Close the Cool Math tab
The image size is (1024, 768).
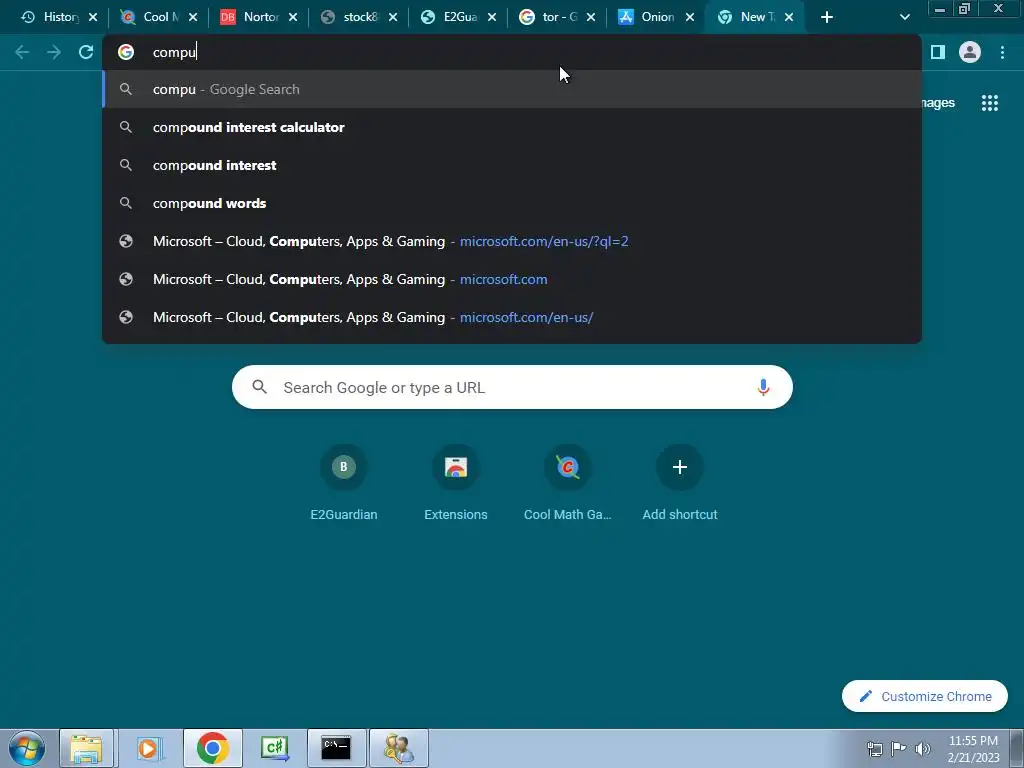(193, 18)
